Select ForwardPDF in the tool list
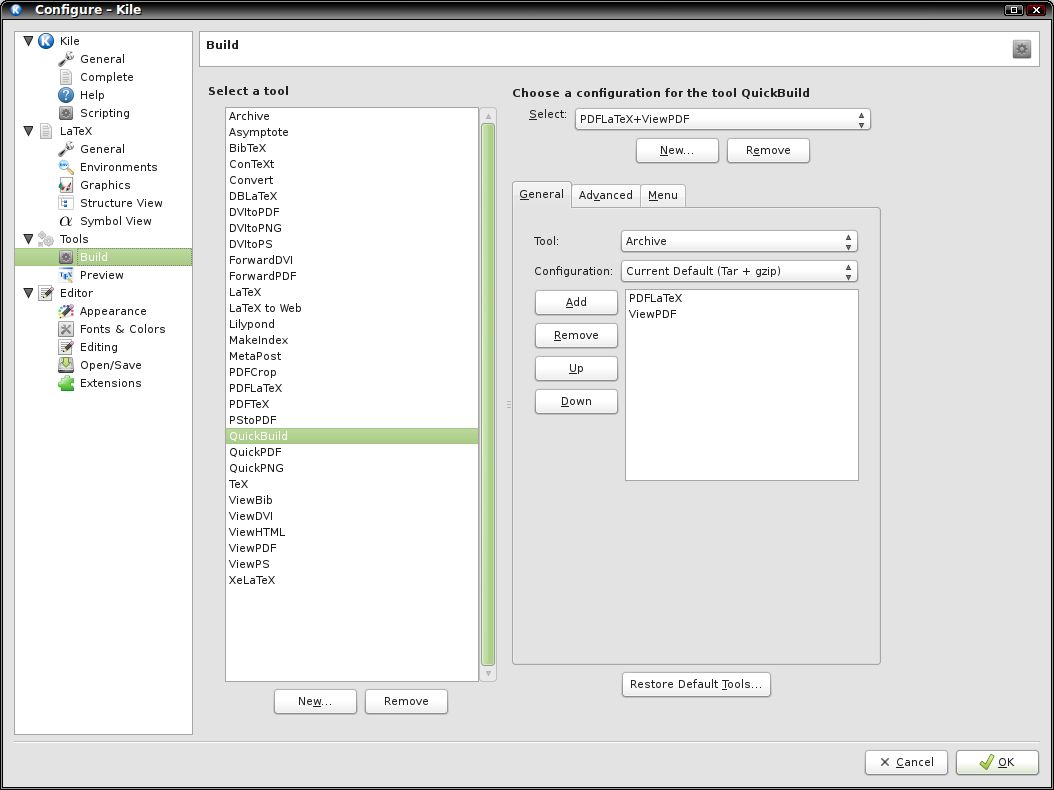Image resolution: width=1054 pixels, height=790 pixels. [352, 276]
